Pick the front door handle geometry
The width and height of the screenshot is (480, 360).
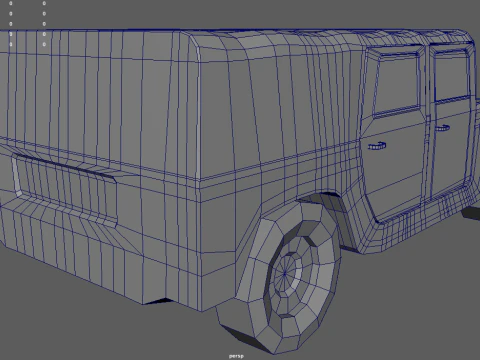pyautogui.click(x=442, y=128)
